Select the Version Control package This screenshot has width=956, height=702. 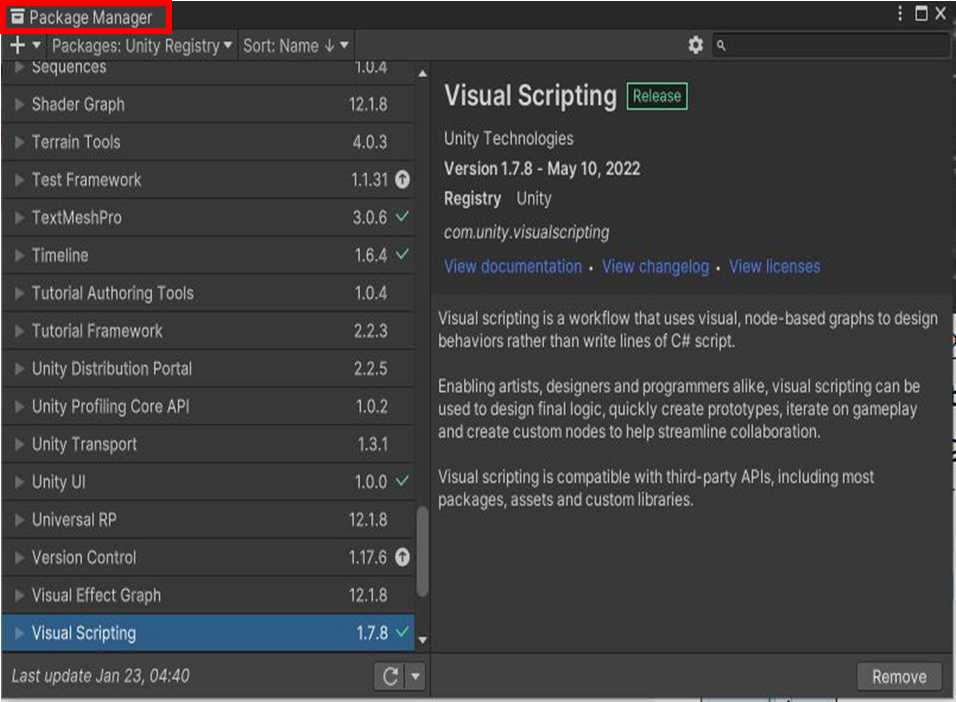tap(208, 557)
